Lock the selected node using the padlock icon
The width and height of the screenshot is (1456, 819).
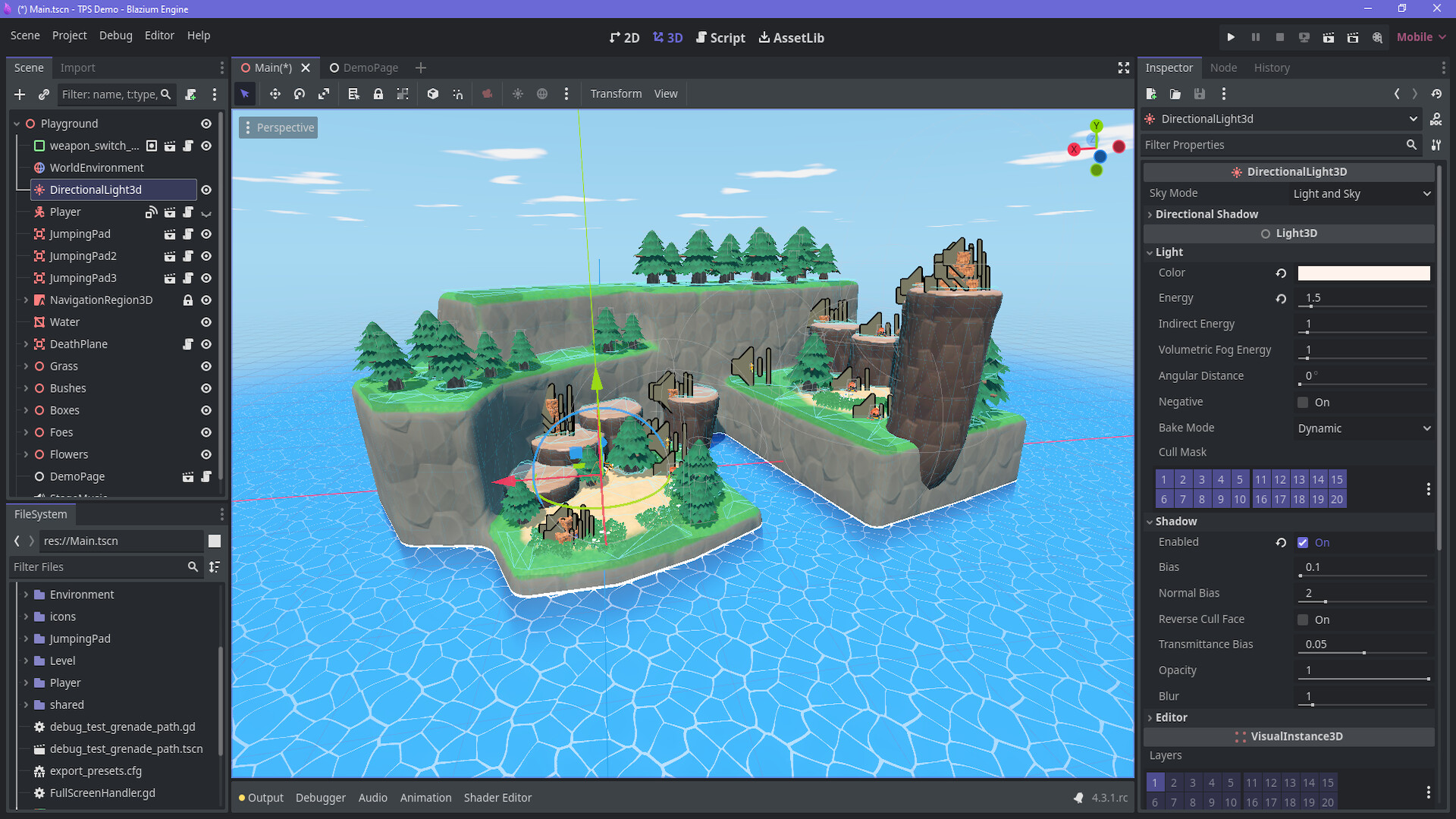[378, 93]
